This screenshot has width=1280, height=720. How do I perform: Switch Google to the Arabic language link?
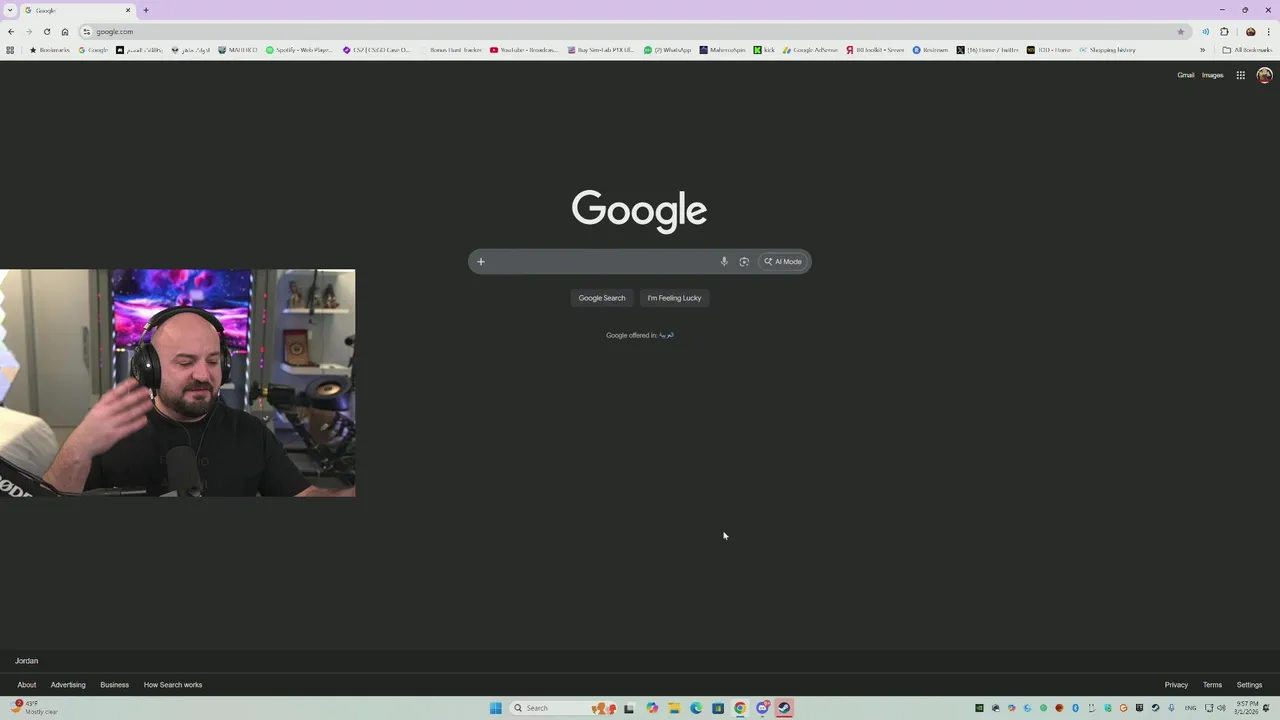[x=667, y=335]
